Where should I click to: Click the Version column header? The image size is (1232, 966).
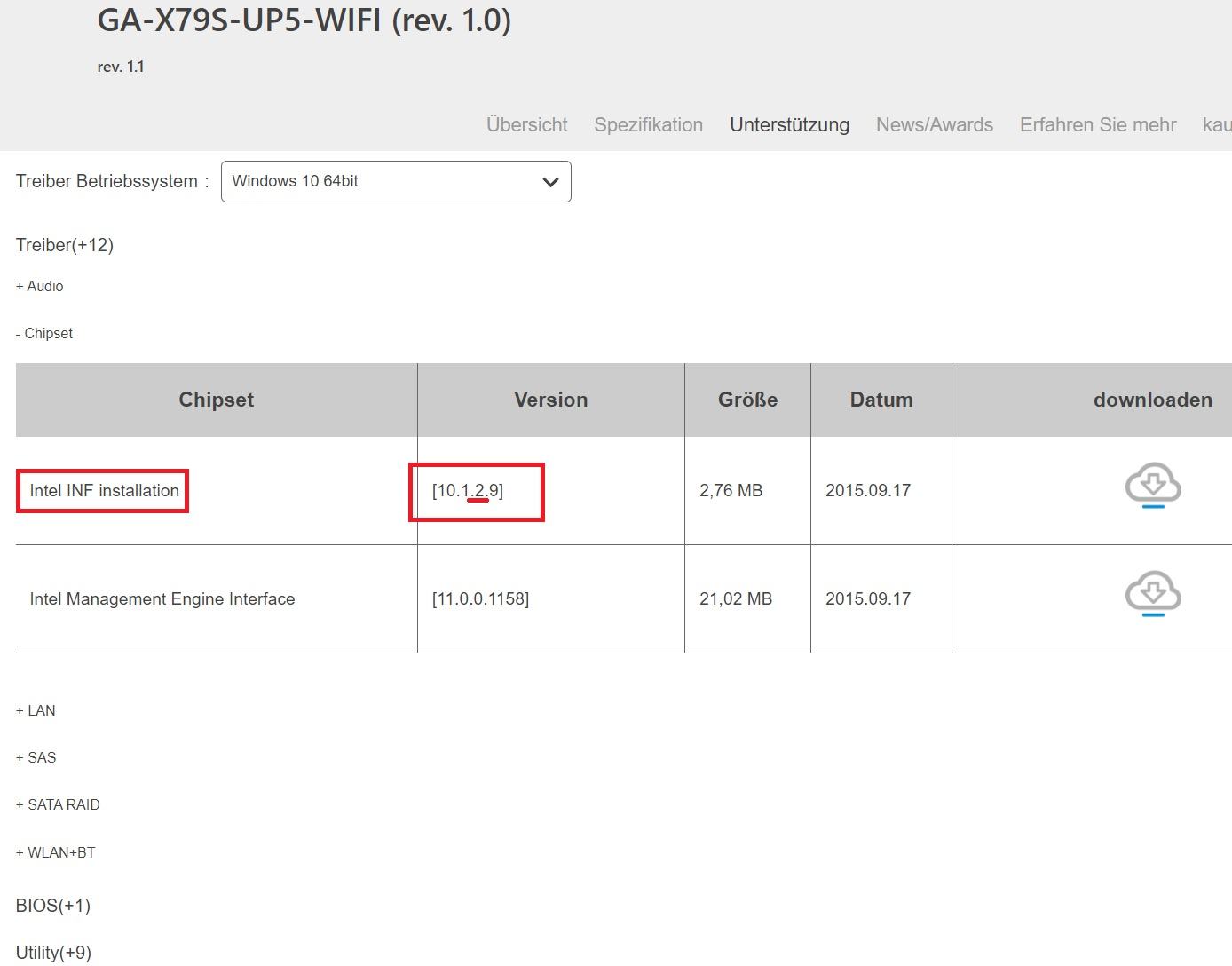click(x=551, y=400)
